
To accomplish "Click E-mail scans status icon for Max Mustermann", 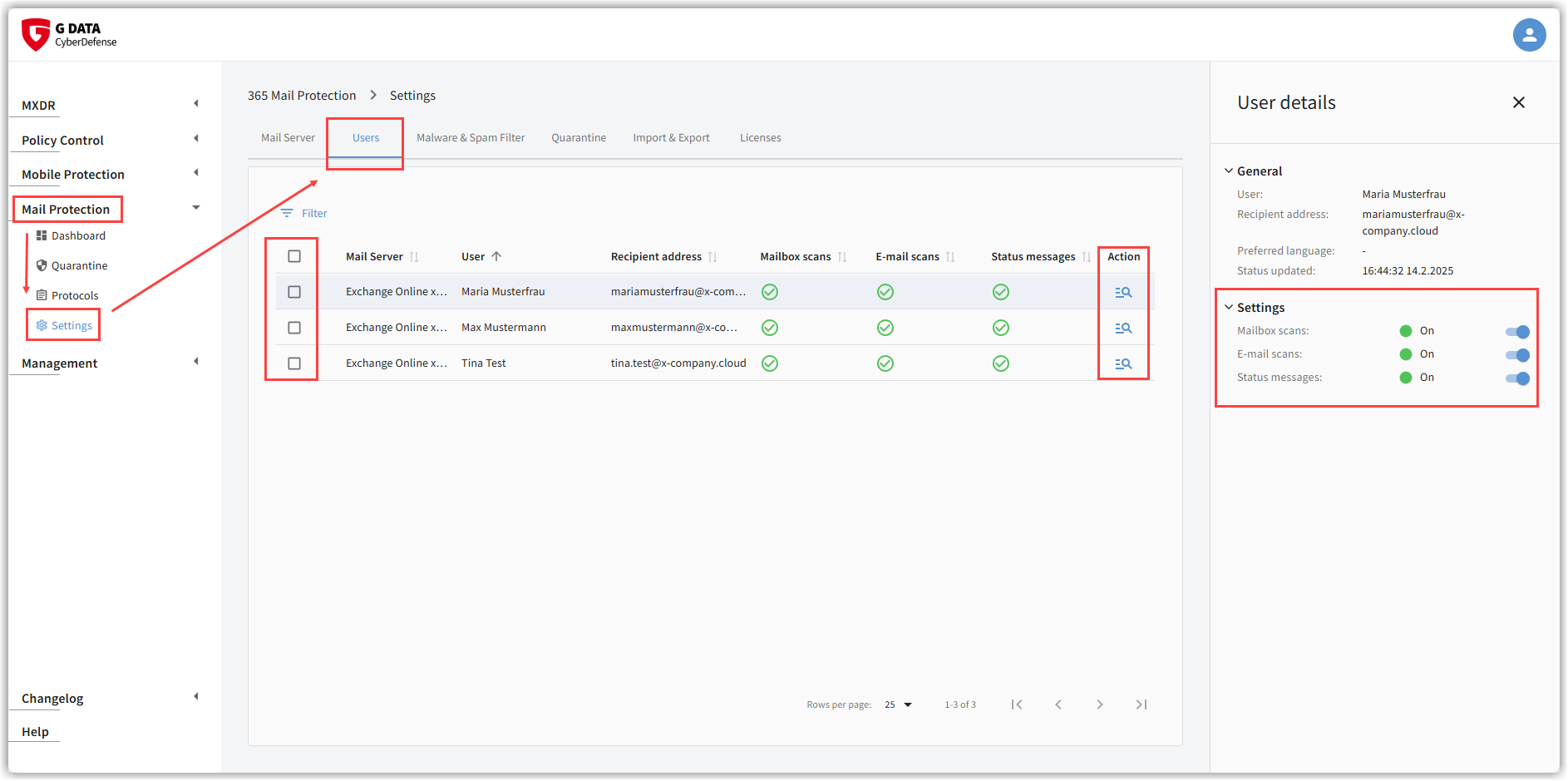I will [x=885, y=328].
